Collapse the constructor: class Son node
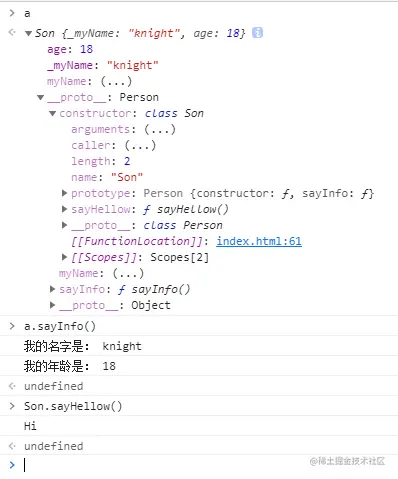The image size is (398, 479). click(x=52, y=113)
